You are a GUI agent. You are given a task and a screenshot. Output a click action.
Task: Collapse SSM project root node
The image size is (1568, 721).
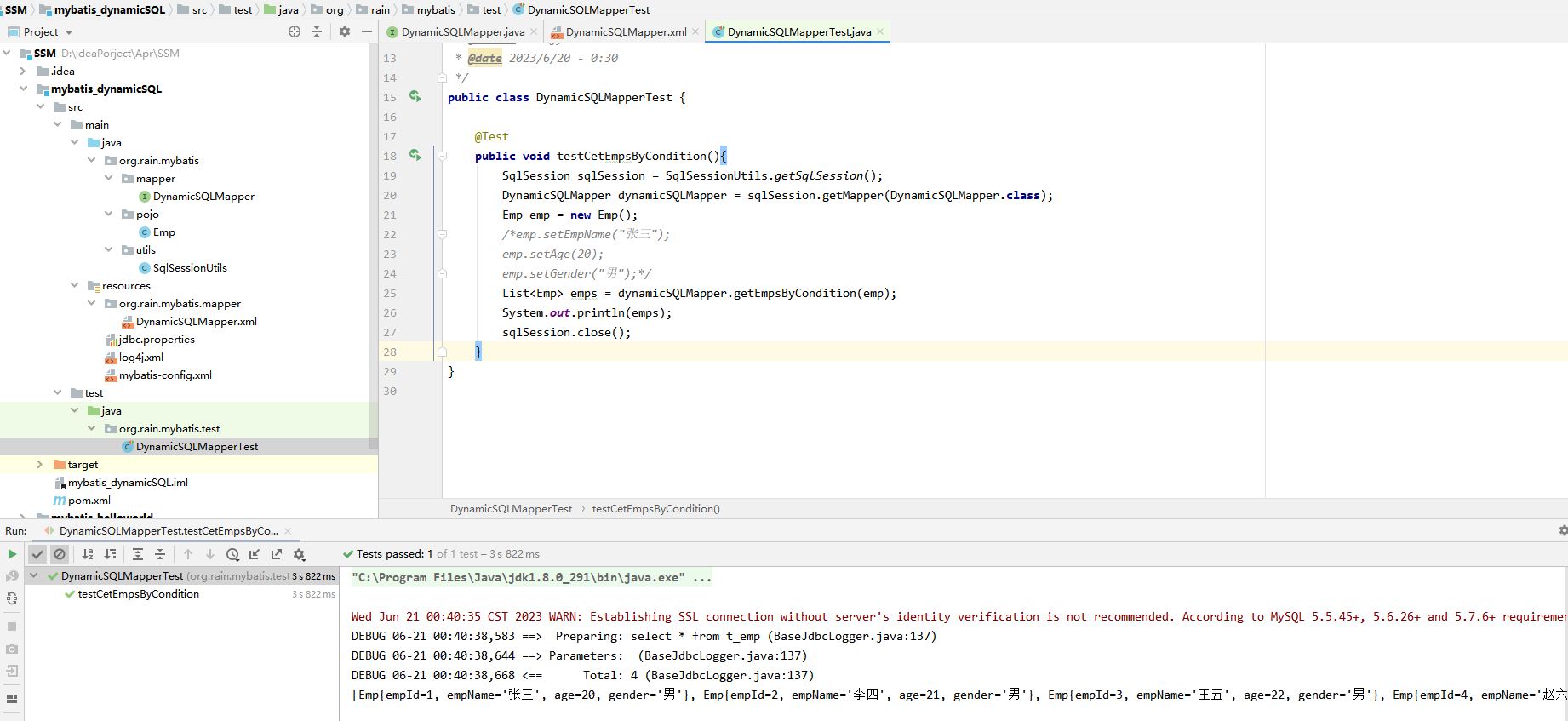point(7,53)
